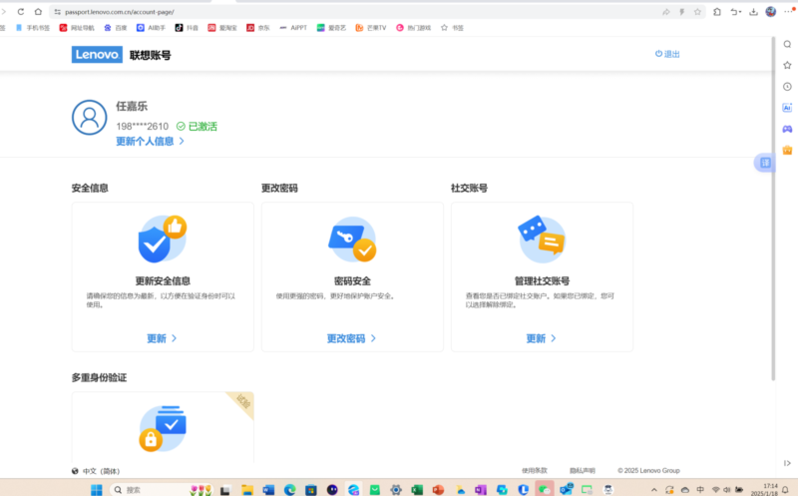Image resolution: width=798 pixels, height=496 pixels.
Task: Open 爱淘宝 bookmark
Action: click(222, 28)
